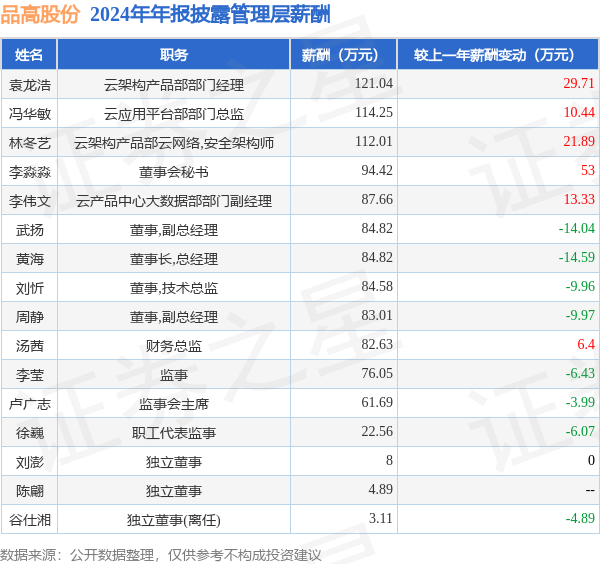
Task: Select the cell 董事长,总经理
Action: coord(174,259)
